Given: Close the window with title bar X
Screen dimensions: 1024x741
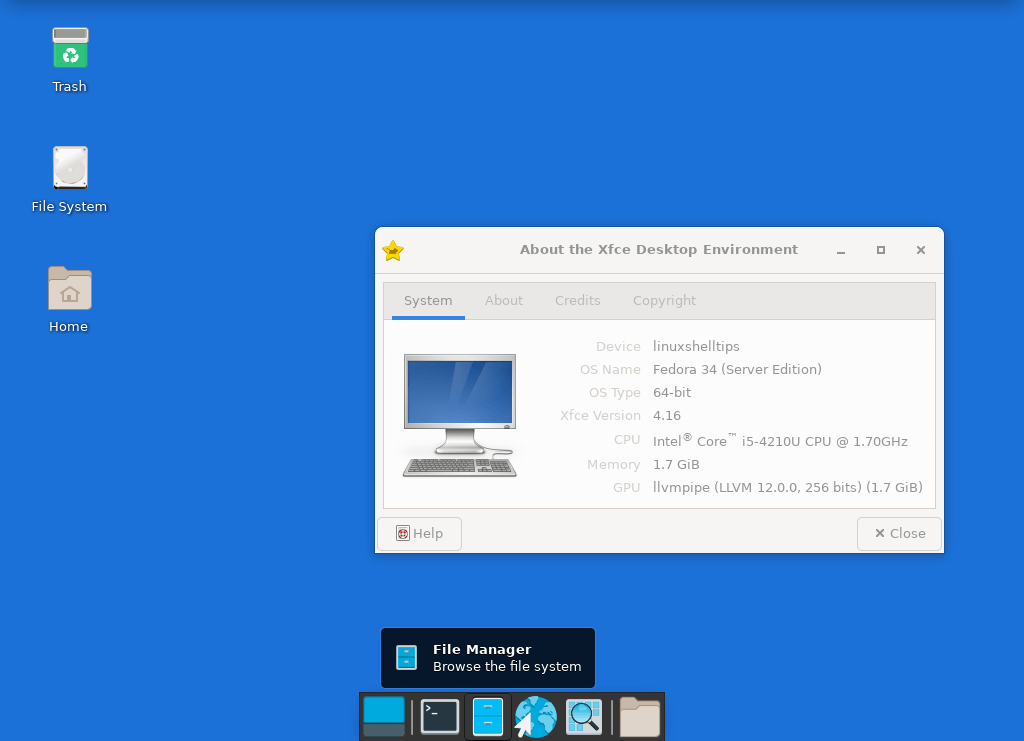Looking at the screenshot, I should tap(921, 250).
